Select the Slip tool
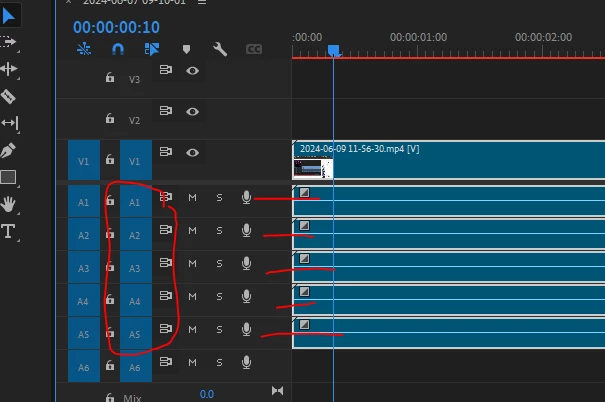 coord(10,123)
